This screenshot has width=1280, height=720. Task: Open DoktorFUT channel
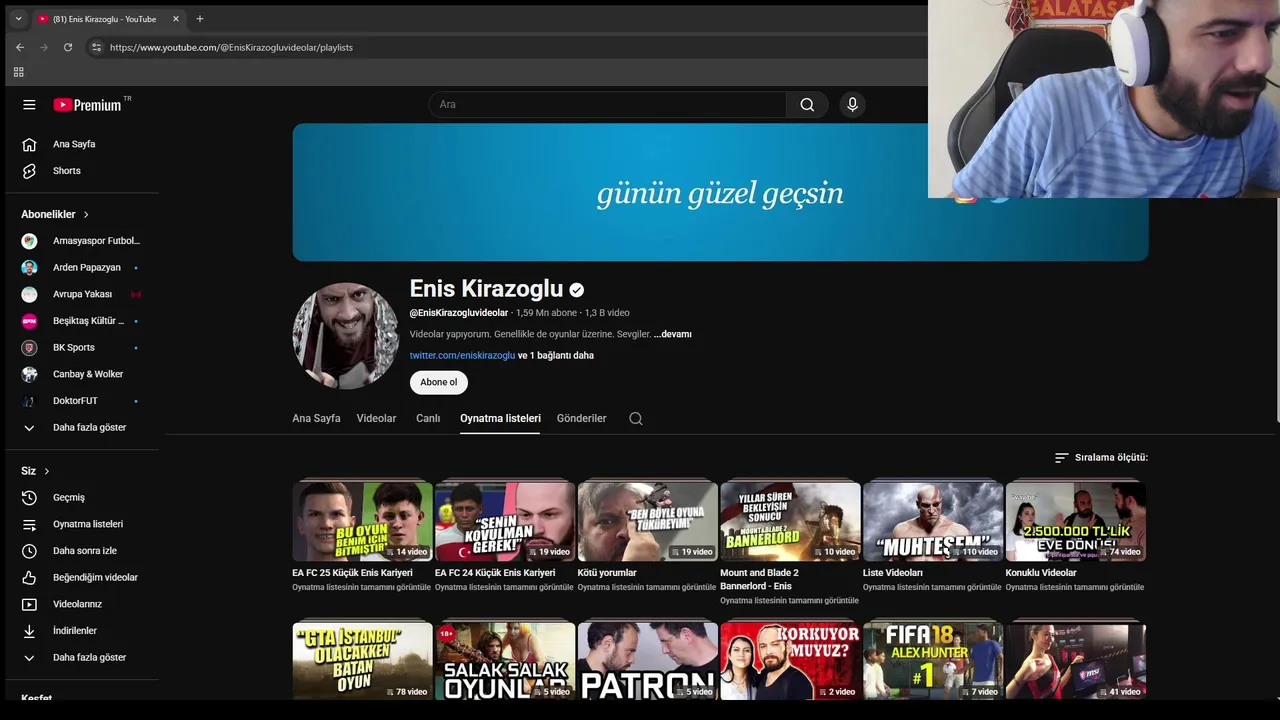(82, 401)
